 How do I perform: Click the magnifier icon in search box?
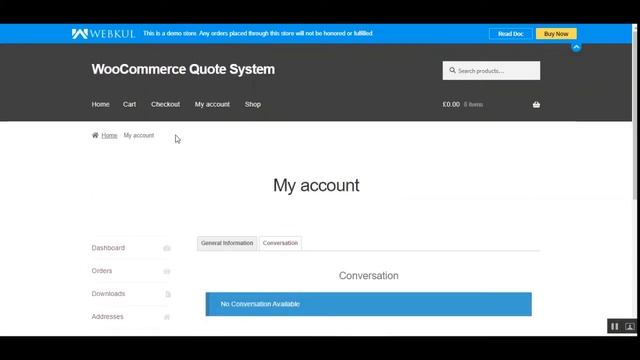click(452, 70)
